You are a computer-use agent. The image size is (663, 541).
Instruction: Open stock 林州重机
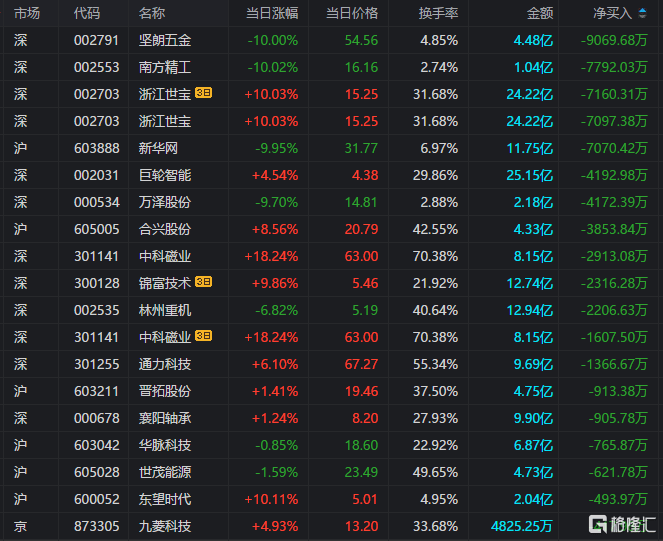click(x=165, y=310)
